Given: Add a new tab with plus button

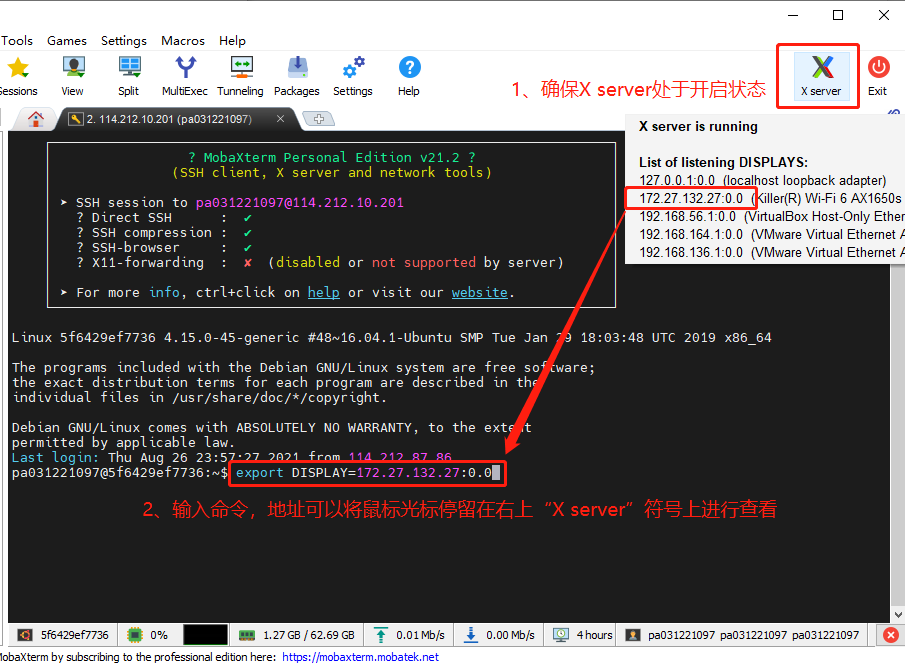Looking at the screenshot, I should tap(319, 119).
